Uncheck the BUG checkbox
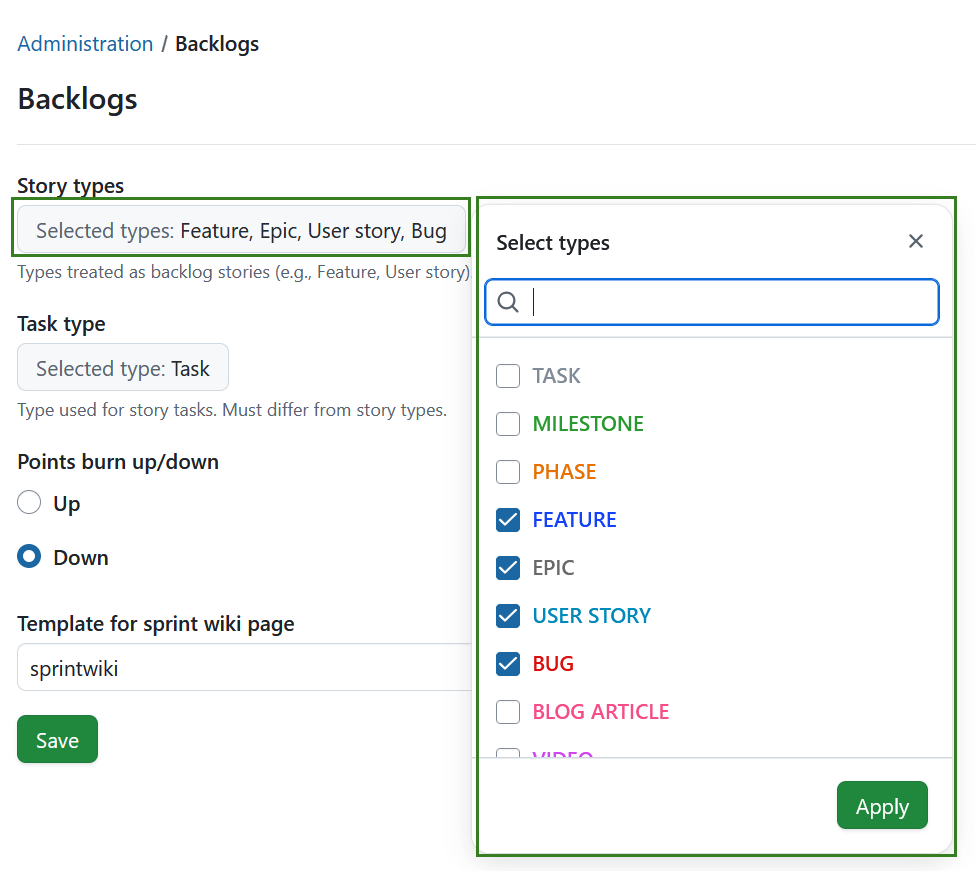Image resolution: width=976 pixels, height=871 pixels. click(x=508, y=663)
